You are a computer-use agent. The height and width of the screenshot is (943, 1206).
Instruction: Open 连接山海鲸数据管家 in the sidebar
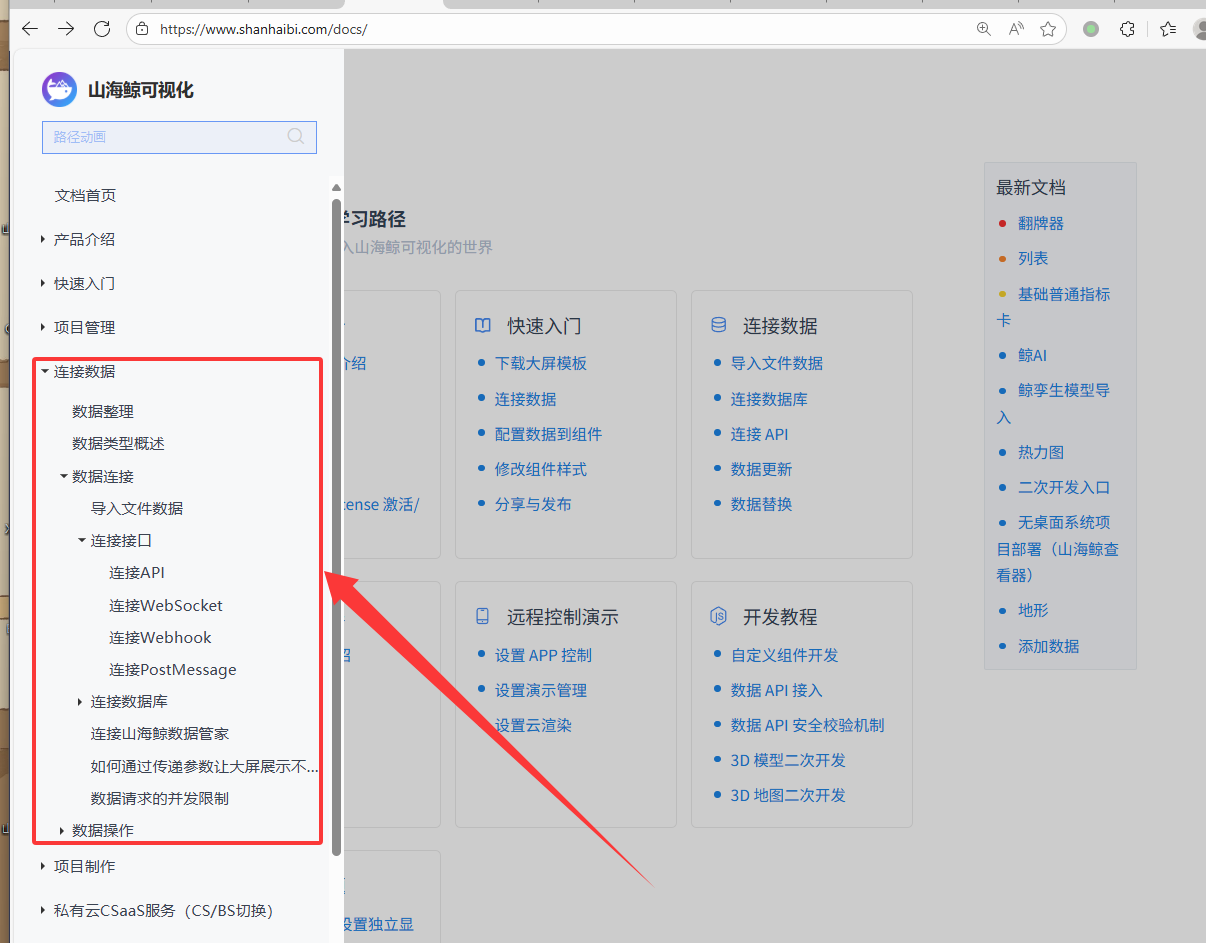160,733
